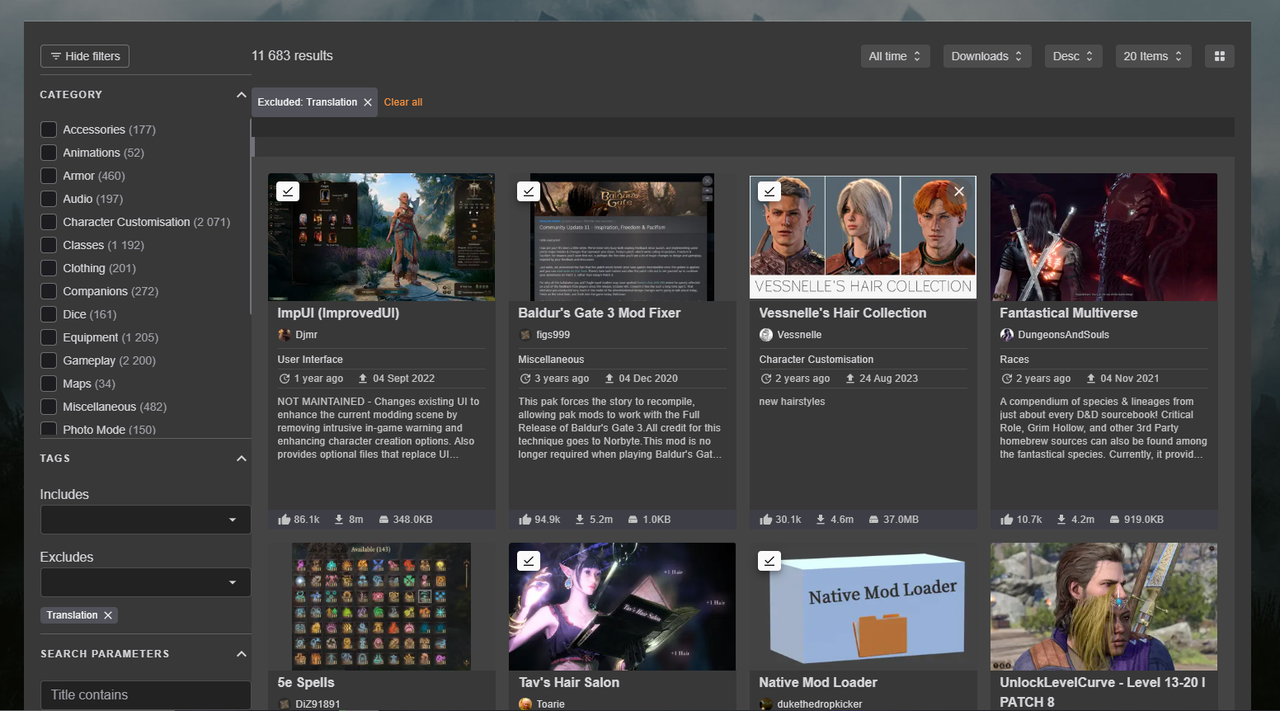1280x711 pixels.
Task: Open the 20 Items per page dropdown
Action: [1154, 56]
